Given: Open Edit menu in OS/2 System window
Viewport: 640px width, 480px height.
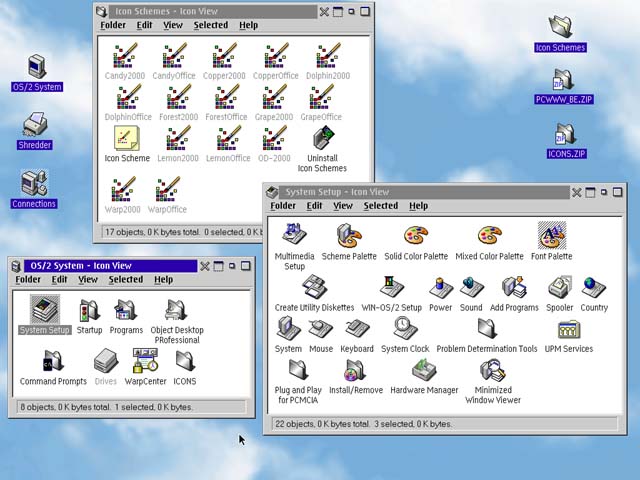Looking at the screenshot, I should pyautogui.click(x=59, y=280).
